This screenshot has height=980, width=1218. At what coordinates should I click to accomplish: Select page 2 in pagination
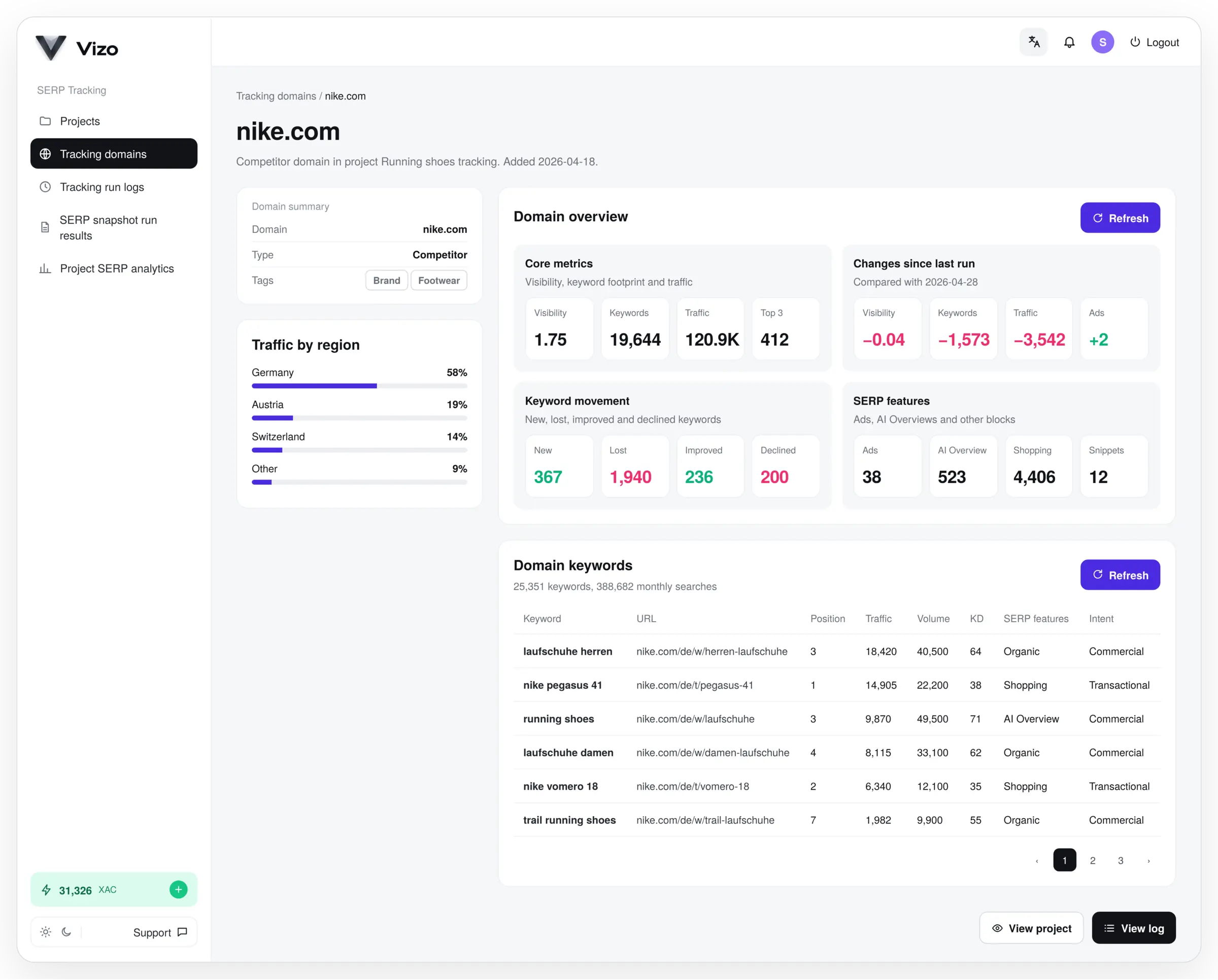click(1092, 860)
